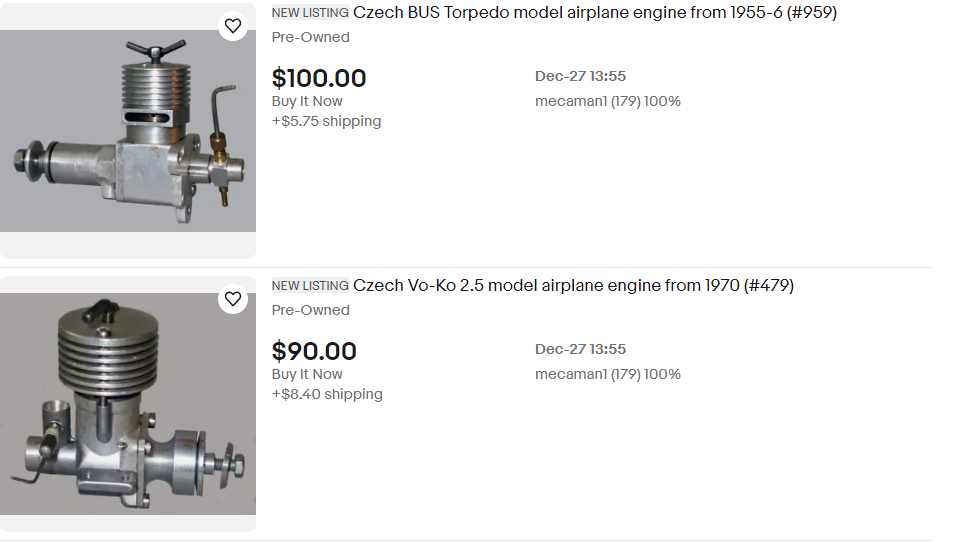Screen dimensions: 963x543
Task: Click the $90.00 price
Action: pos(314,351)
